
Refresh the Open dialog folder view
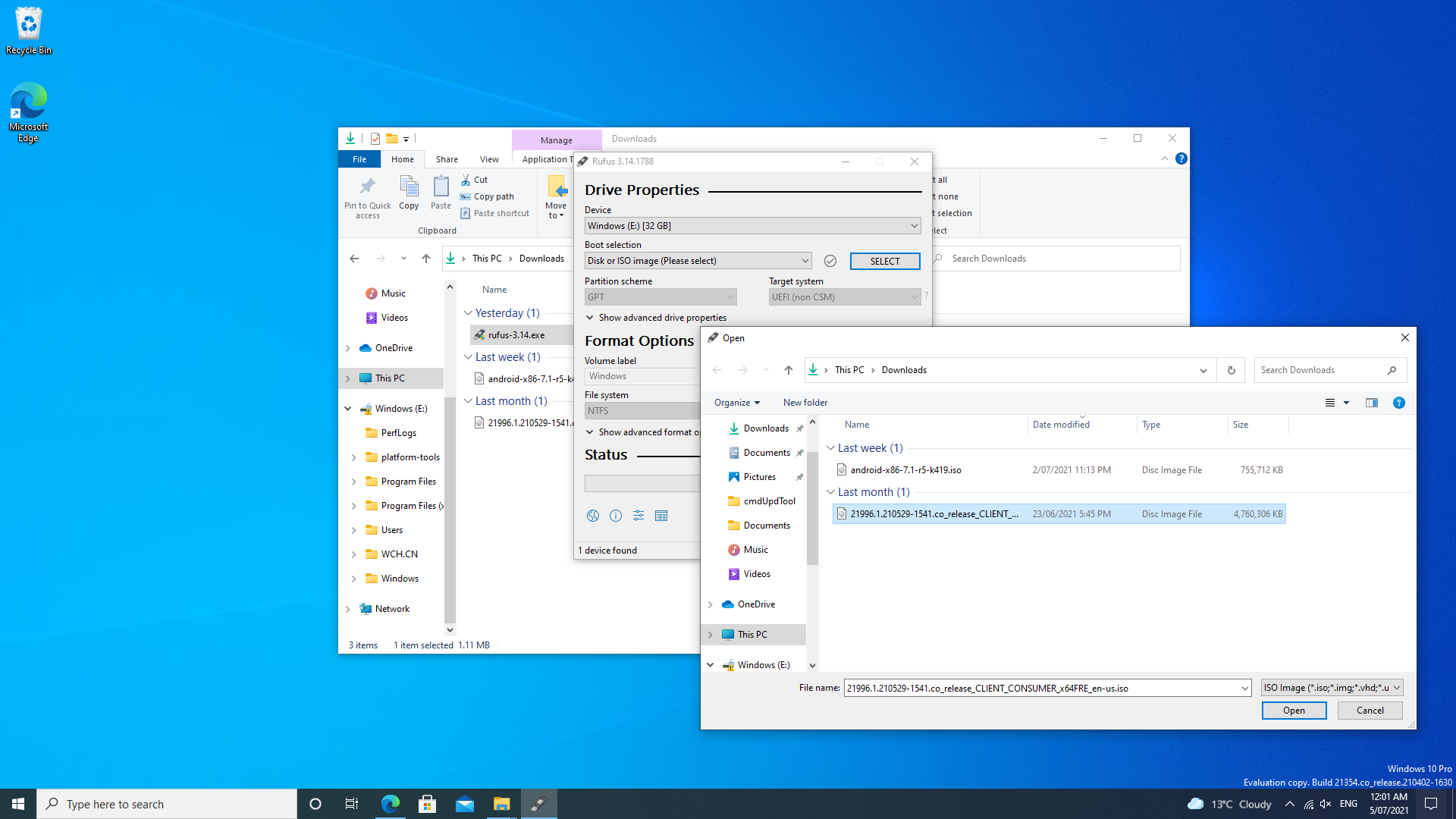1232,370
